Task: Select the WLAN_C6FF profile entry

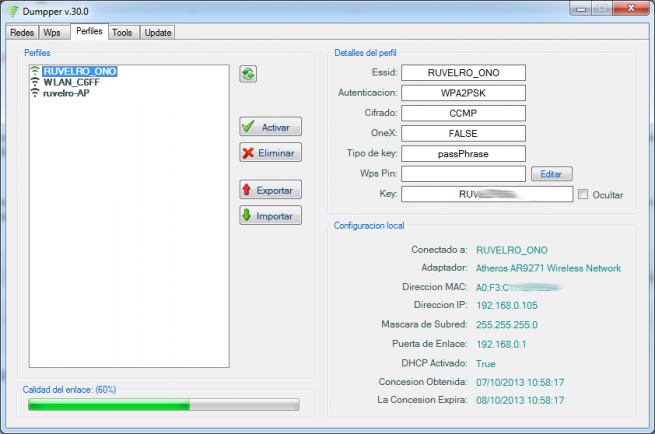Action: coord(73,83)
